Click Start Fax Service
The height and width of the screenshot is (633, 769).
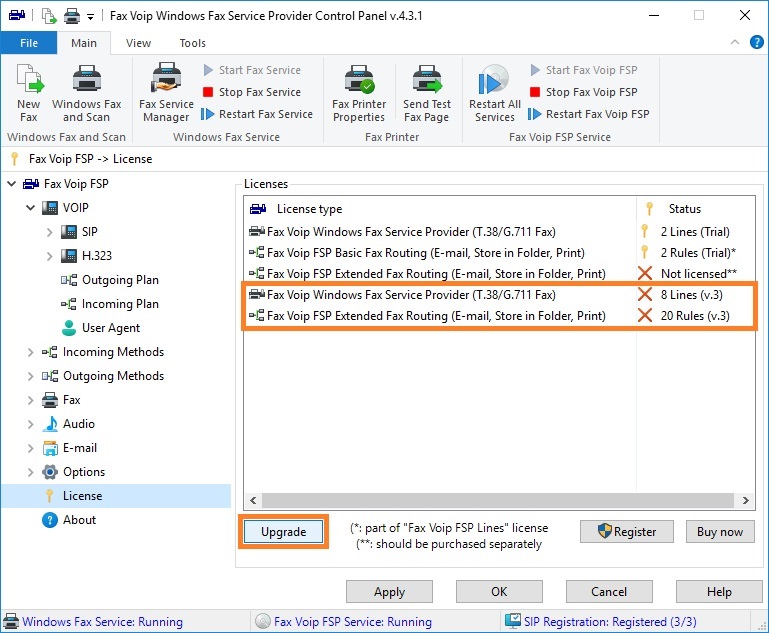pos(252,70)
